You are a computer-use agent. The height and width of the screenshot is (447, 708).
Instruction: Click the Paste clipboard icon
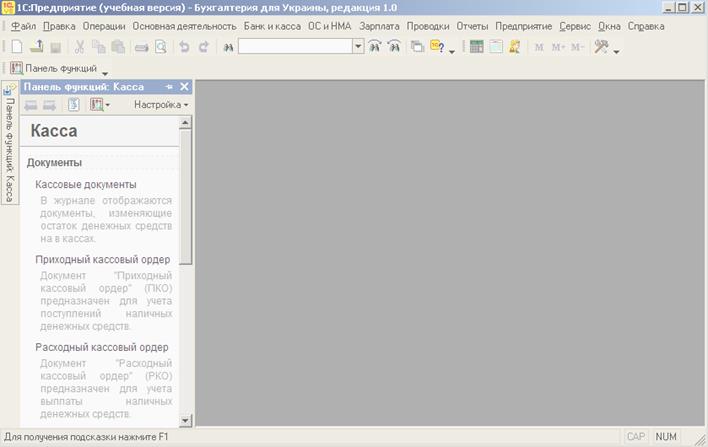(x=118, y=47)
